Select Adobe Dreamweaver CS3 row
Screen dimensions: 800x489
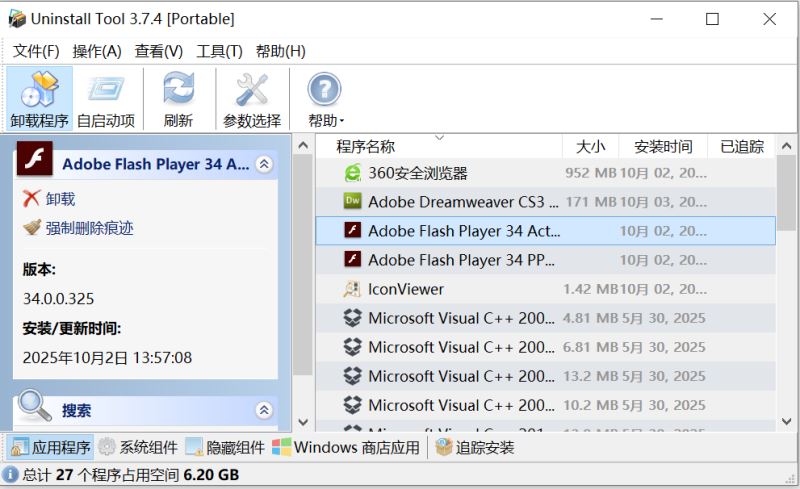click(x=545, y=202)
